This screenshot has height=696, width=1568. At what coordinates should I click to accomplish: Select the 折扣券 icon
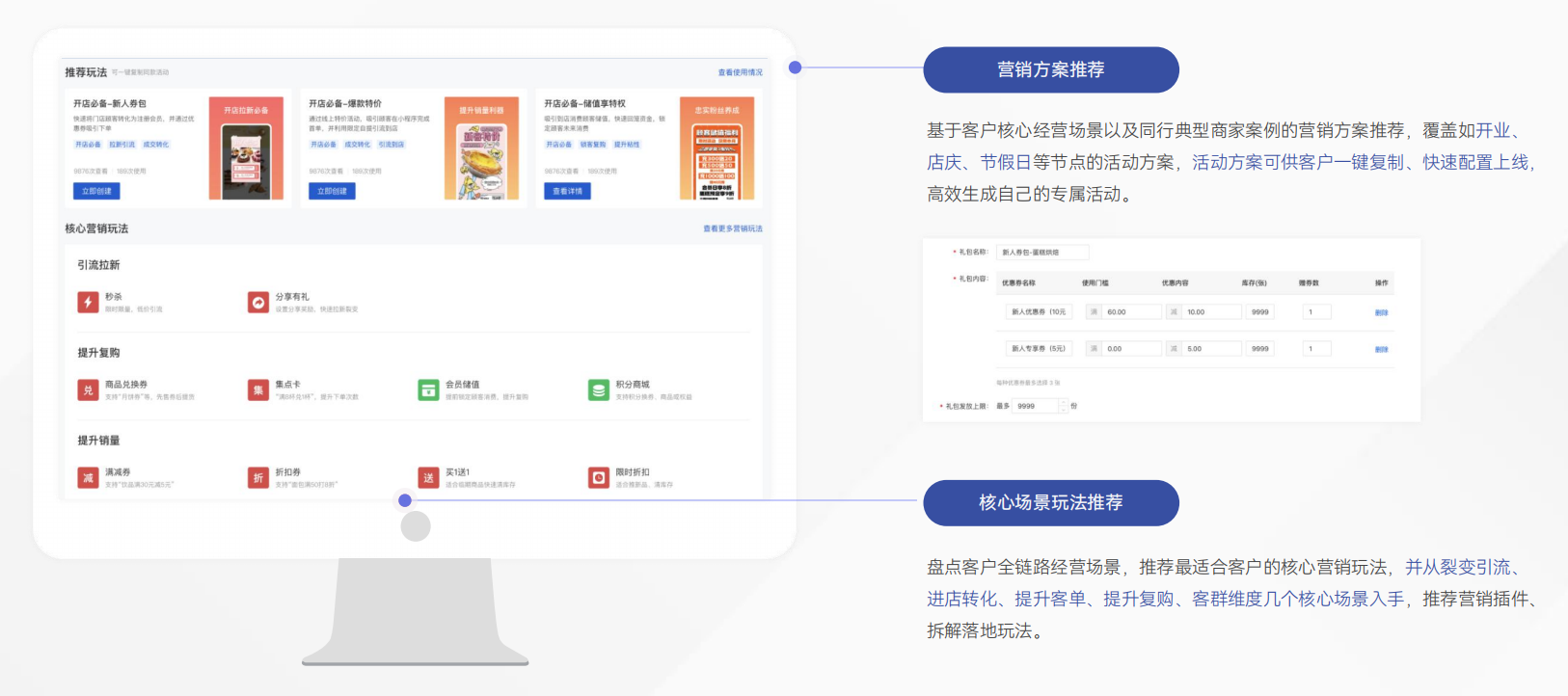click(x=257, y=478)
